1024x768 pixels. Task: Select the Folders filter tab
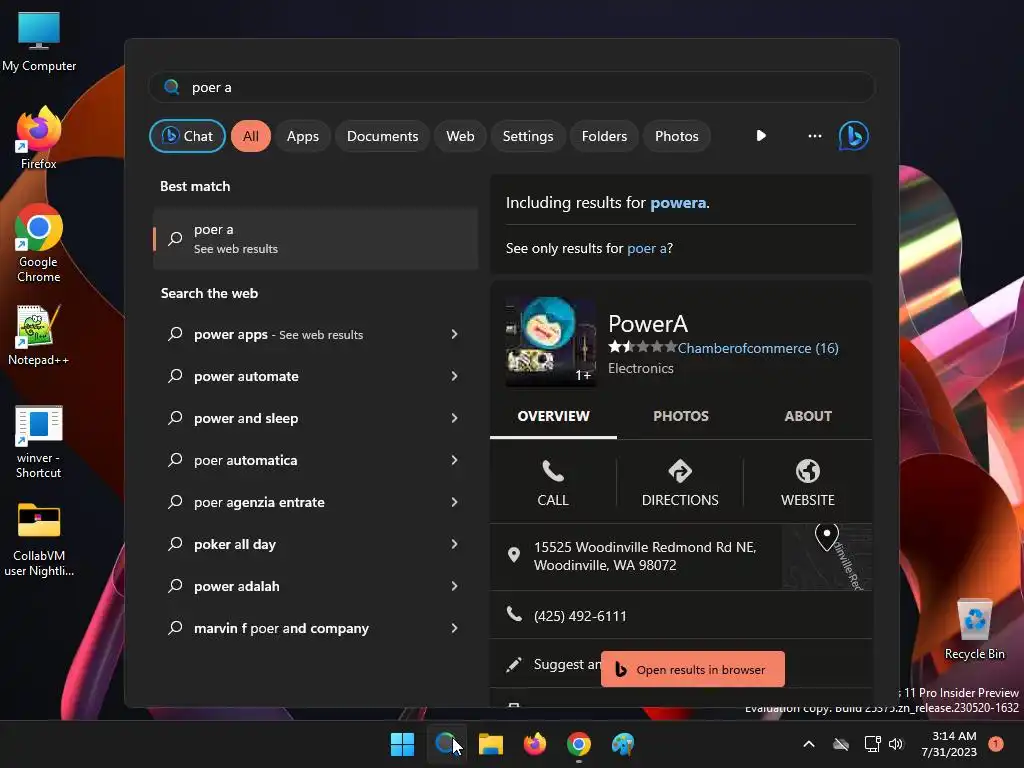(x=604, y=136)
